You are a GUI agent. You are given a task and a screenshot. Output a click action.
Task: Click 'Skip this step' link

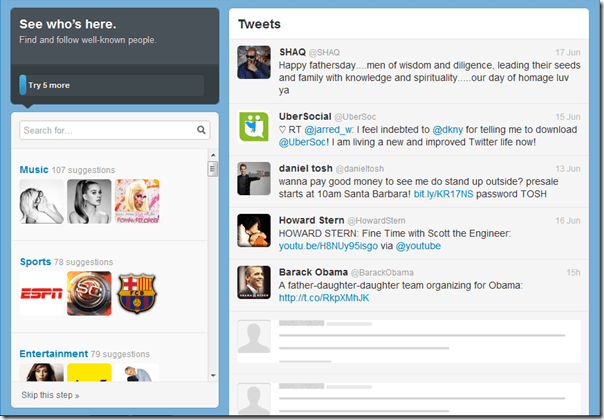[50, 395]
